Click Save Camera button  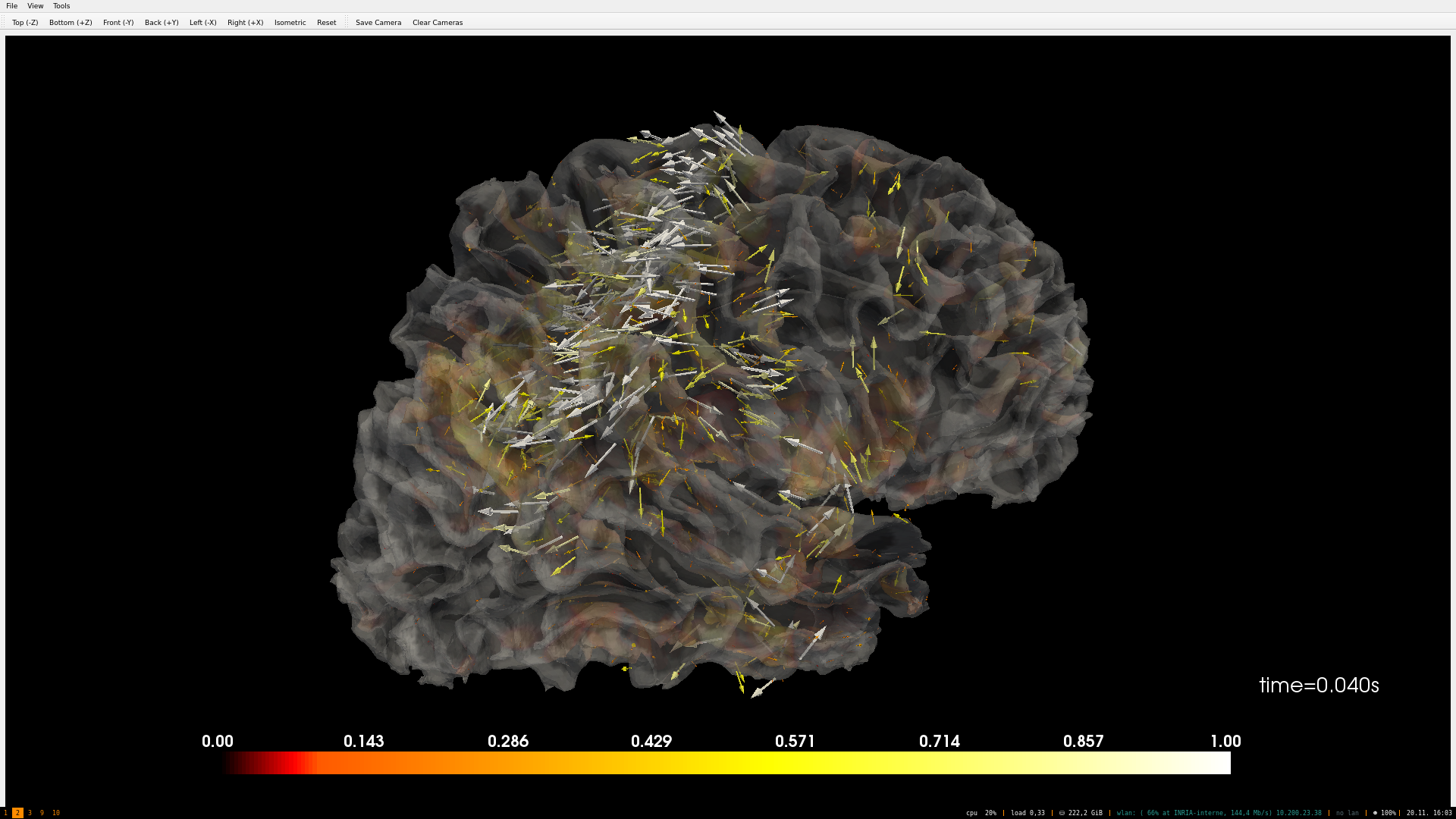(378, 23)
